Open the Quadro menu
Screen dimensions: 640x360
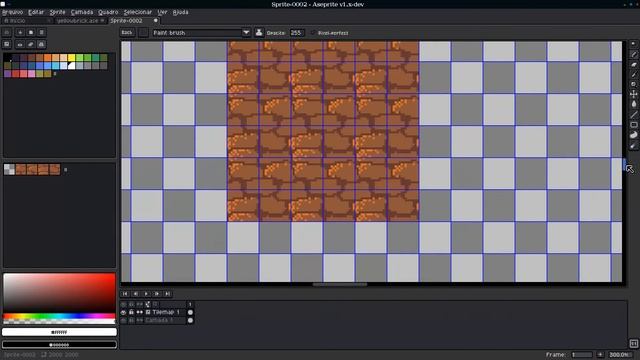(x=108, y=12)
